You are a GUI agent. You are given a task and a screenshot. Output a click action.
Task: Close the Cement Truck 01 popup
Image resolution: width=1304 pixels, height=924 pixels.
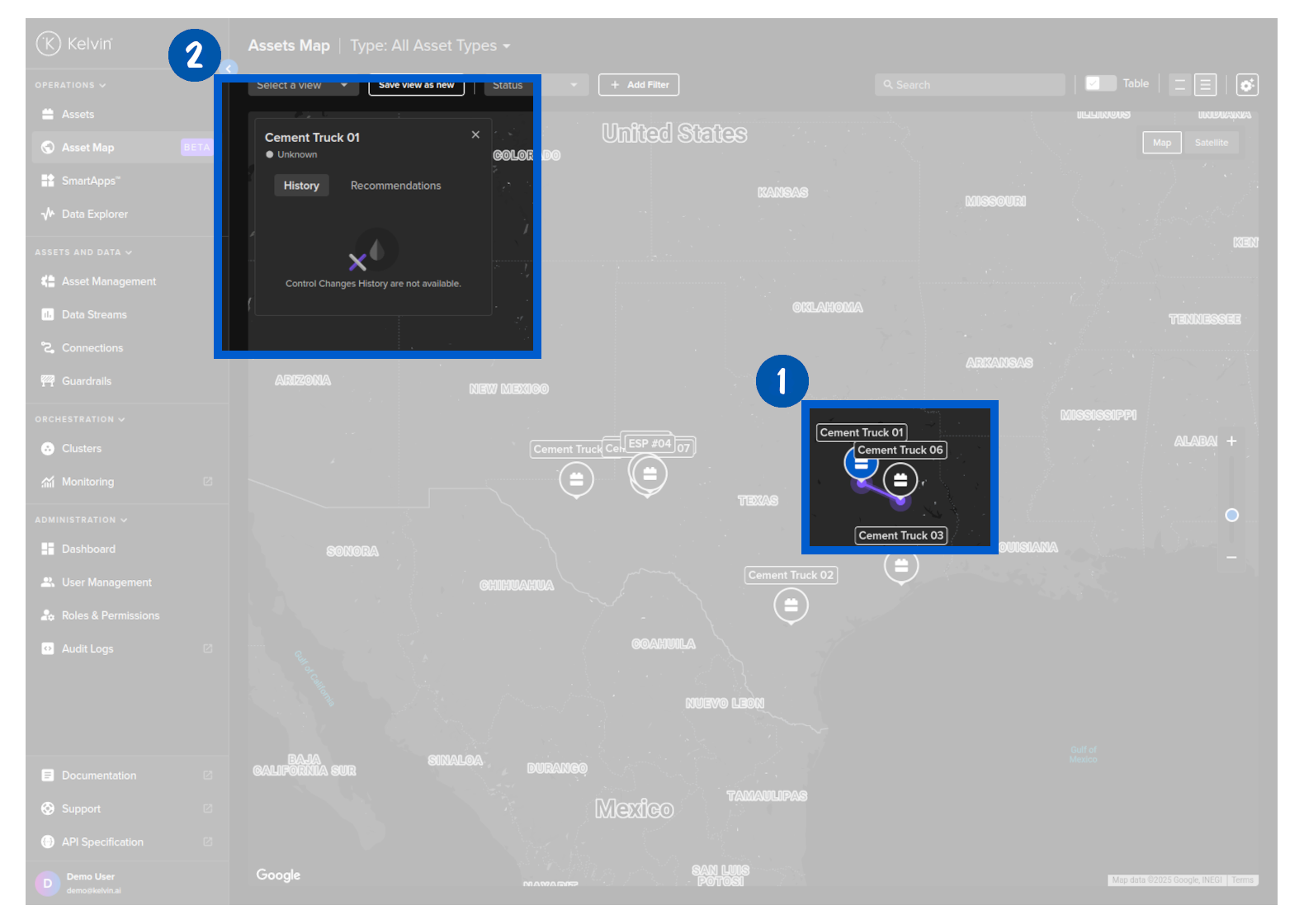coord(475,134)
